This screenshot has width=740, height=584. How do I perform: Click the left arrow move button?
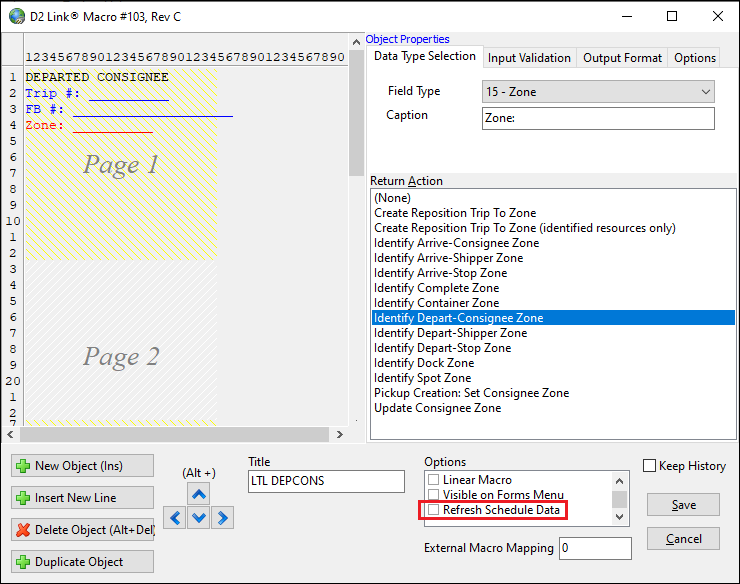tap(175, 517)
